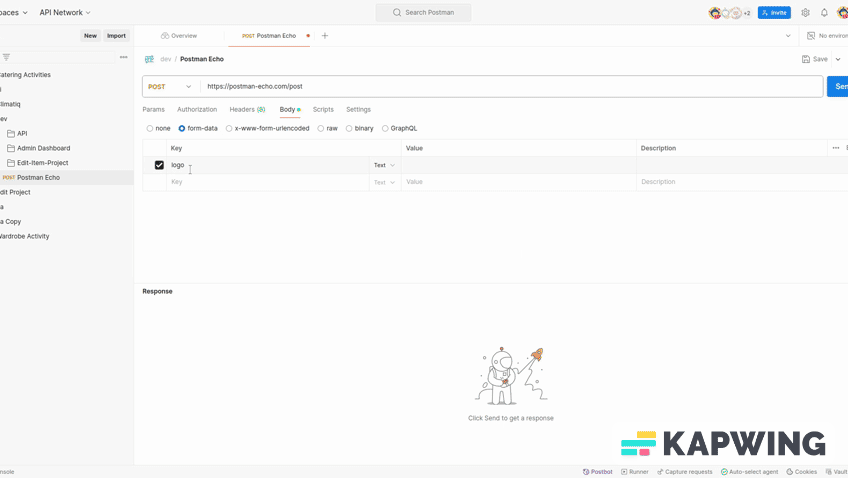
Task: Click the value field for logo
Action: pyautogui.click(x=519, y=165)
